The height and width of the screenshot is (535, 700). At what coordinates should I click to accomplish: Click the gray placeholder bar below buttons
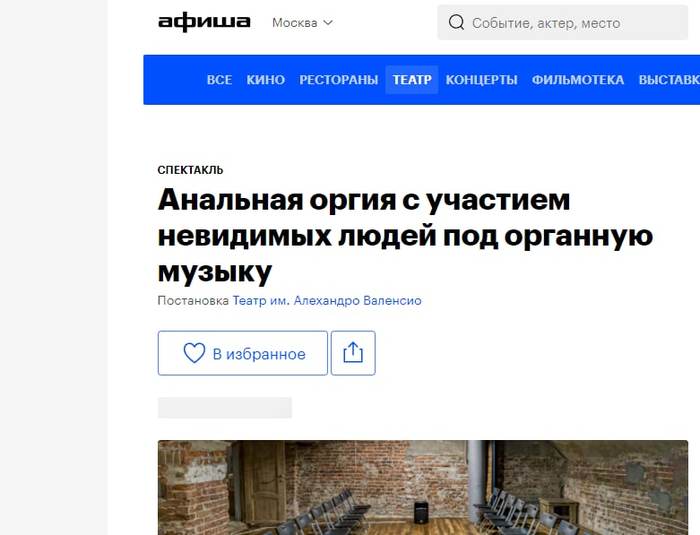(x=225, y=408)
